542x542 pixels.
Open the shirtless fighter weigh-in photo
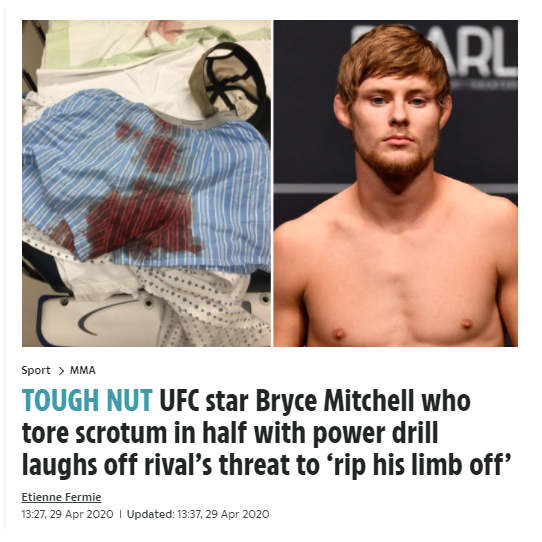(x=396, y=183)
